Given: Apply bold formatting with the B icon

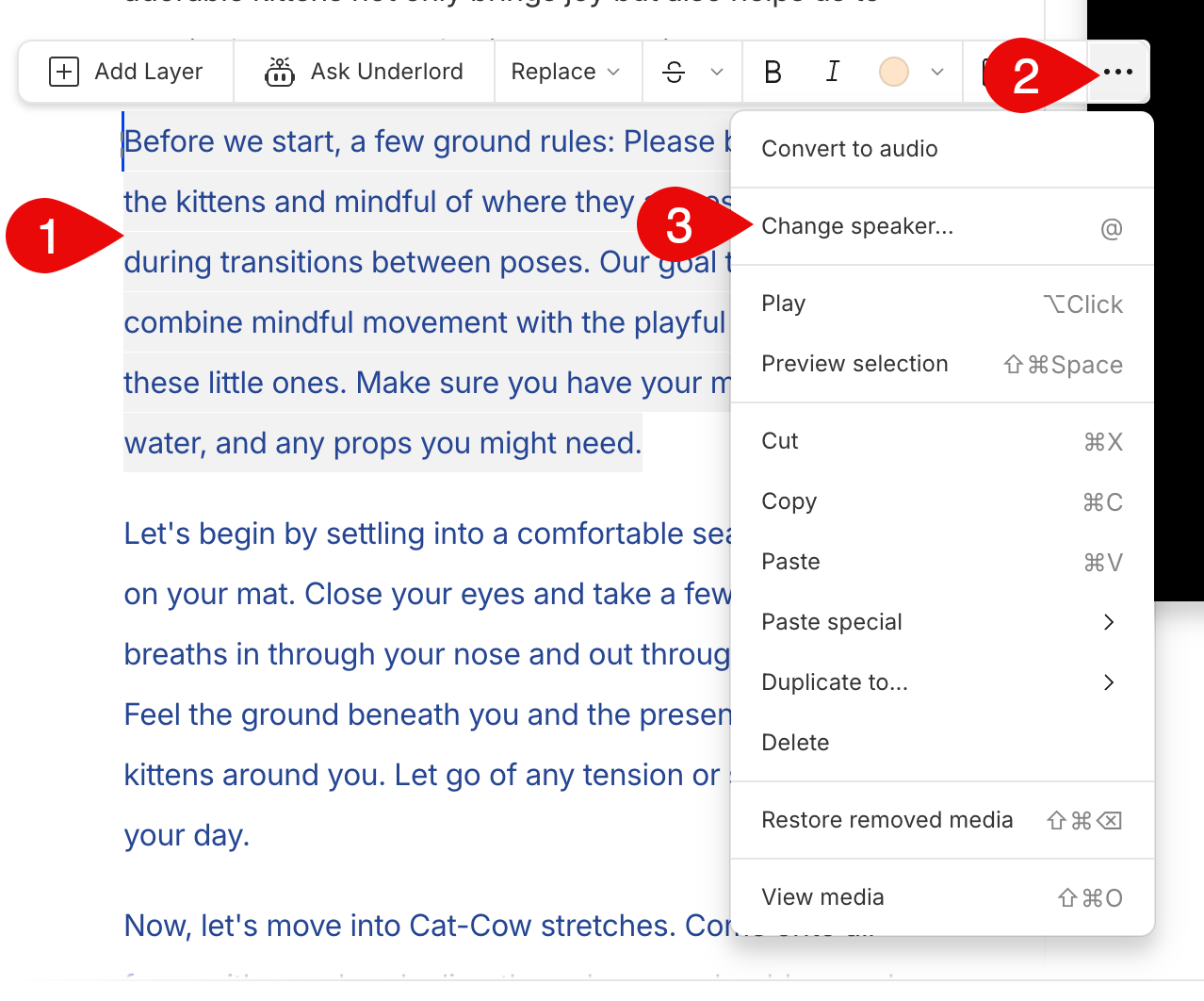Looking at the screenshot, I should (x=773, y=71).
